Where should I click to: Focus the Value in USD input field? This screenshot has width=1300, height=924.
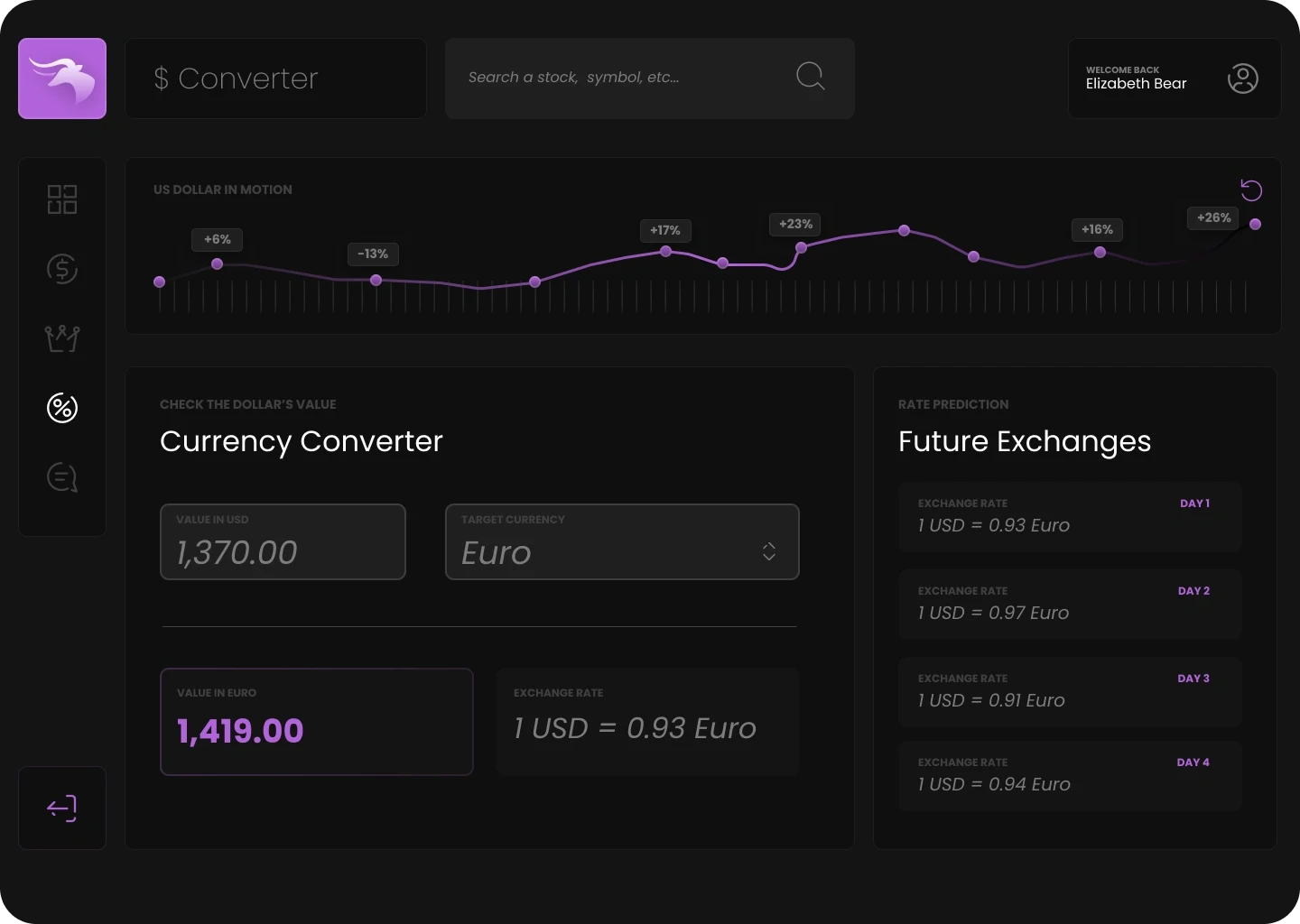tap(283, 542)
